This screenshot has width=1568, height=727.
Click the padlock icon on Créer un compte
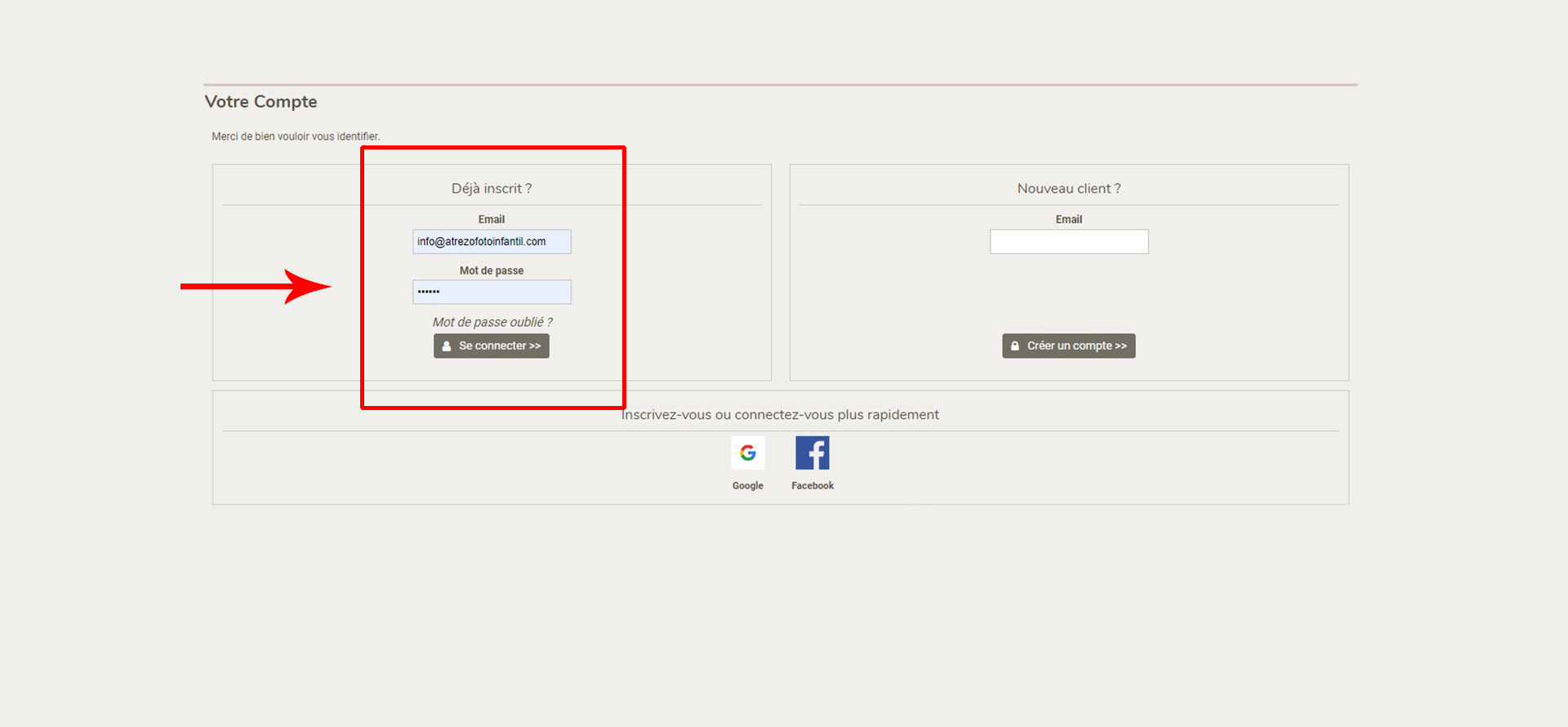[x=1015, y=346]
